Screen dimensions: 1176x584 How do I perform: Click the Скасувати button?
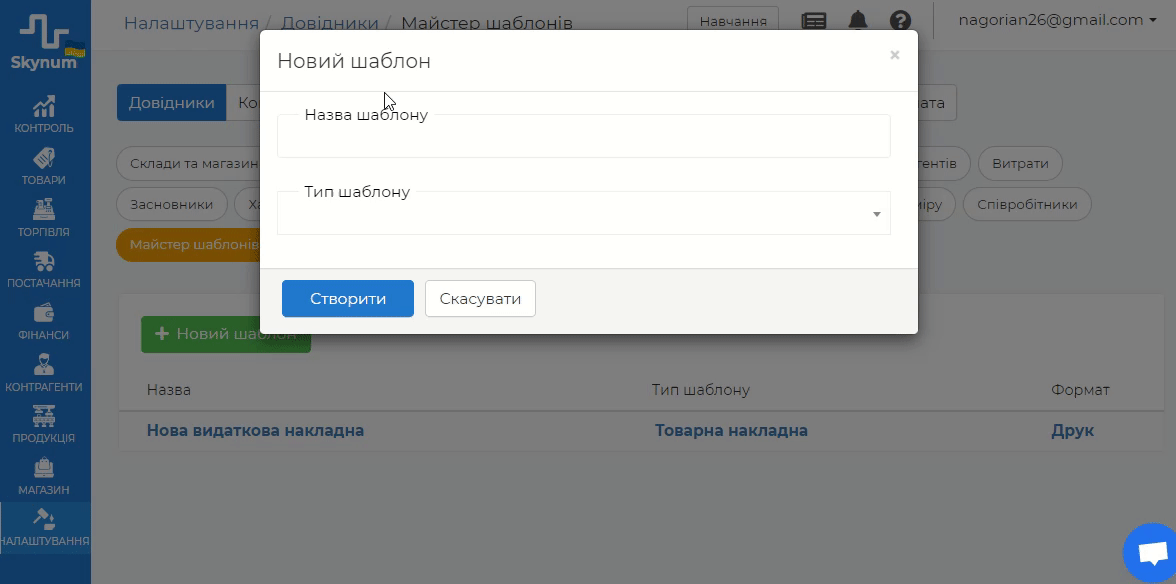pos(480,299)
